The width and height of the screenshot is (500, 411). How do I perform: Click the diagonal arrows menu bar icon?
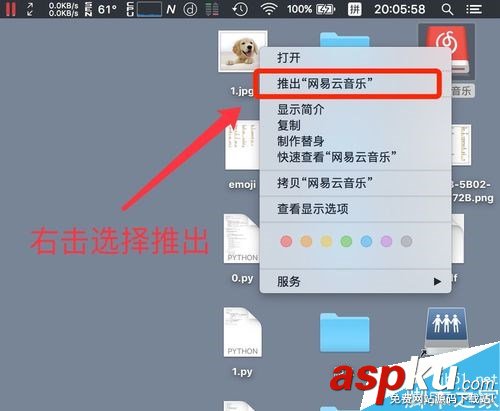click(x=30, y=9)
